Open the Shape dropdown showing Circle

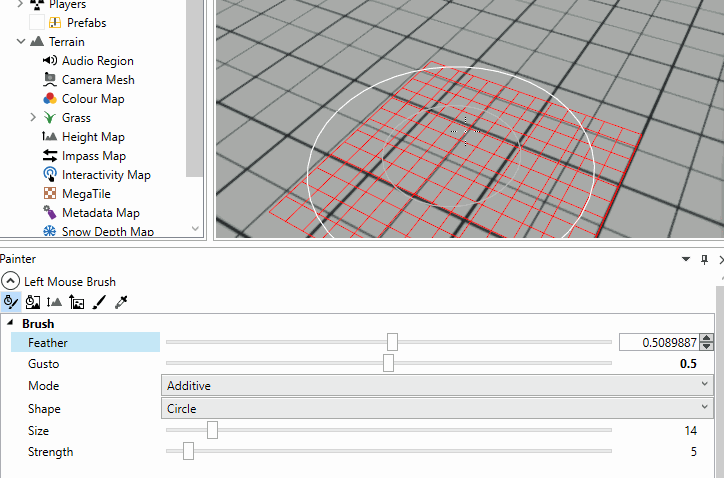pyautogui.click(x=437, y=408)
